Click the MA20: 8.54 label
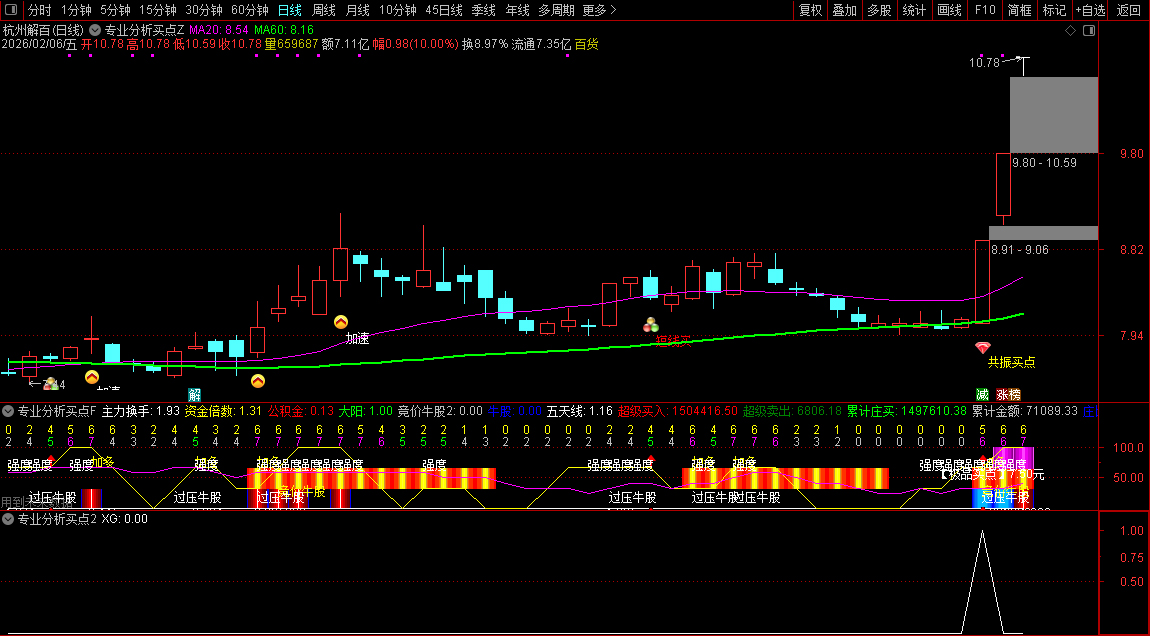This screenshot has width=1150, height=636. pyautogui.click(x=219, y=30)
